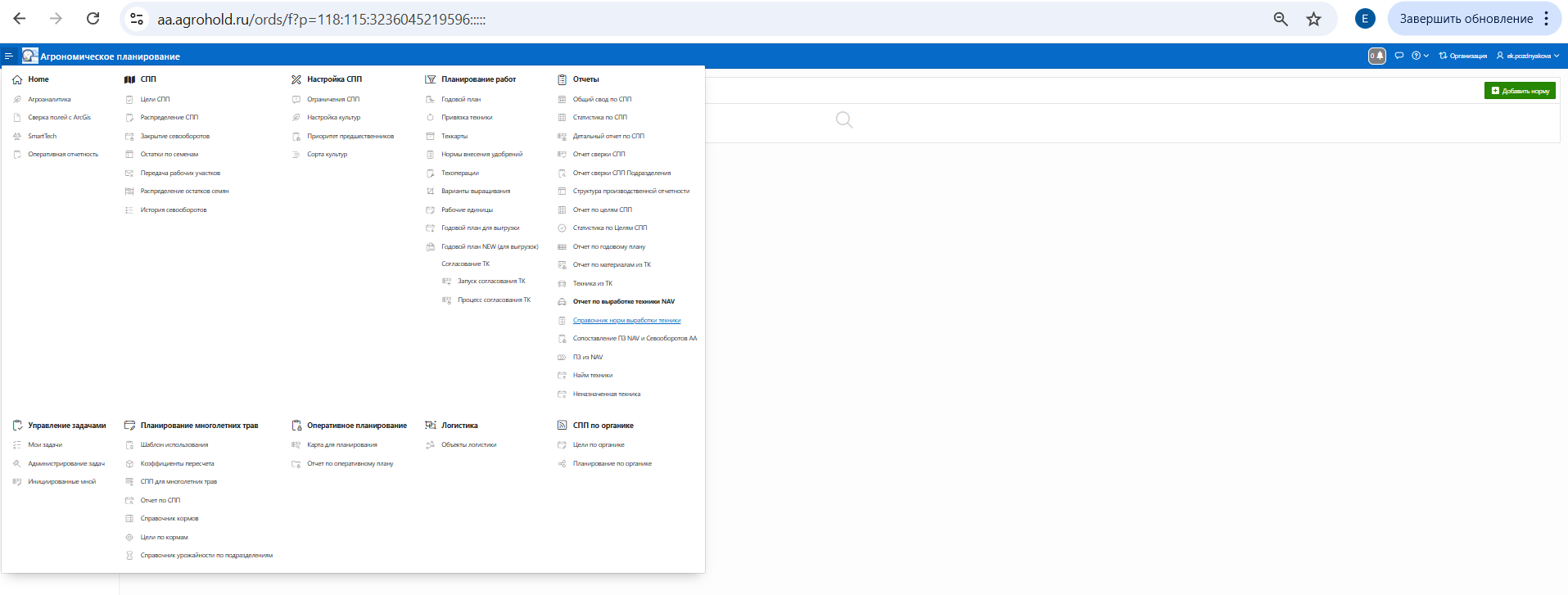Open Годовой план menu item
1568x595 pixels.
click(461, 99)
